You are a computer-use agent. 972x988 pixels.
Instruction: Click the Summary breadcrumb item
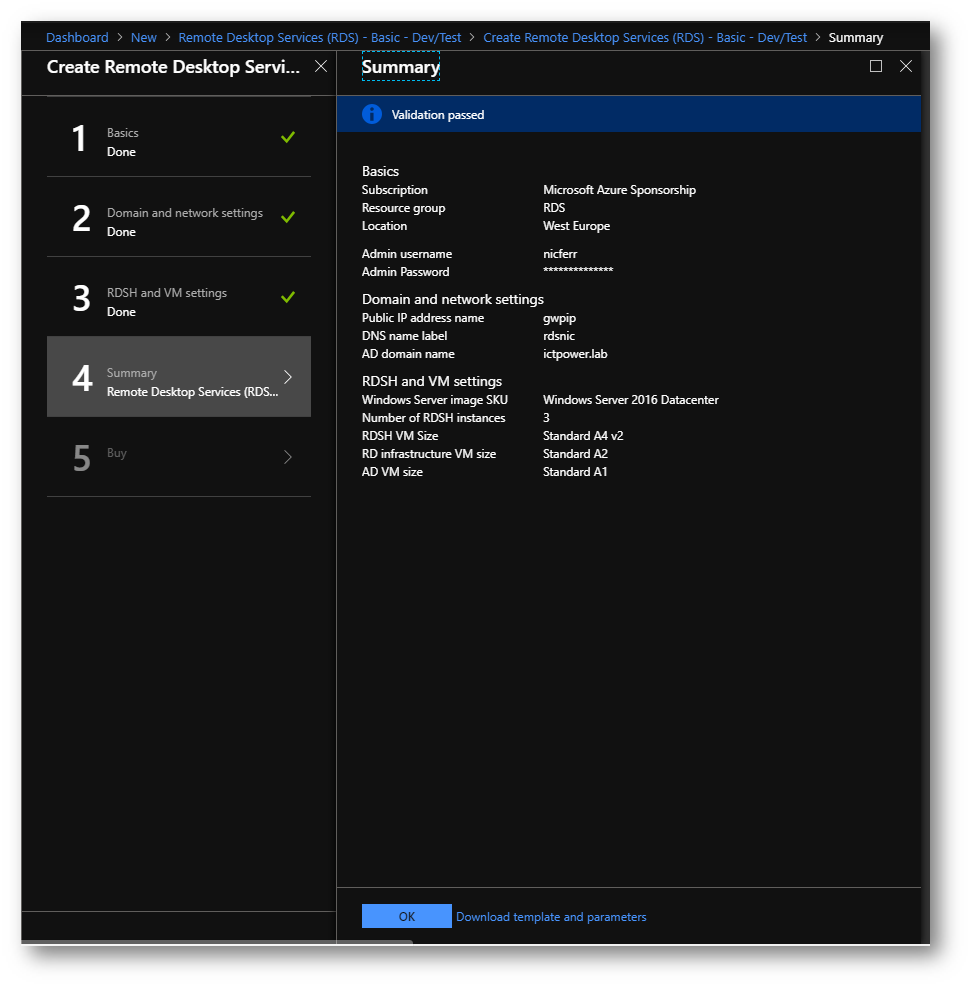(855, 37)
